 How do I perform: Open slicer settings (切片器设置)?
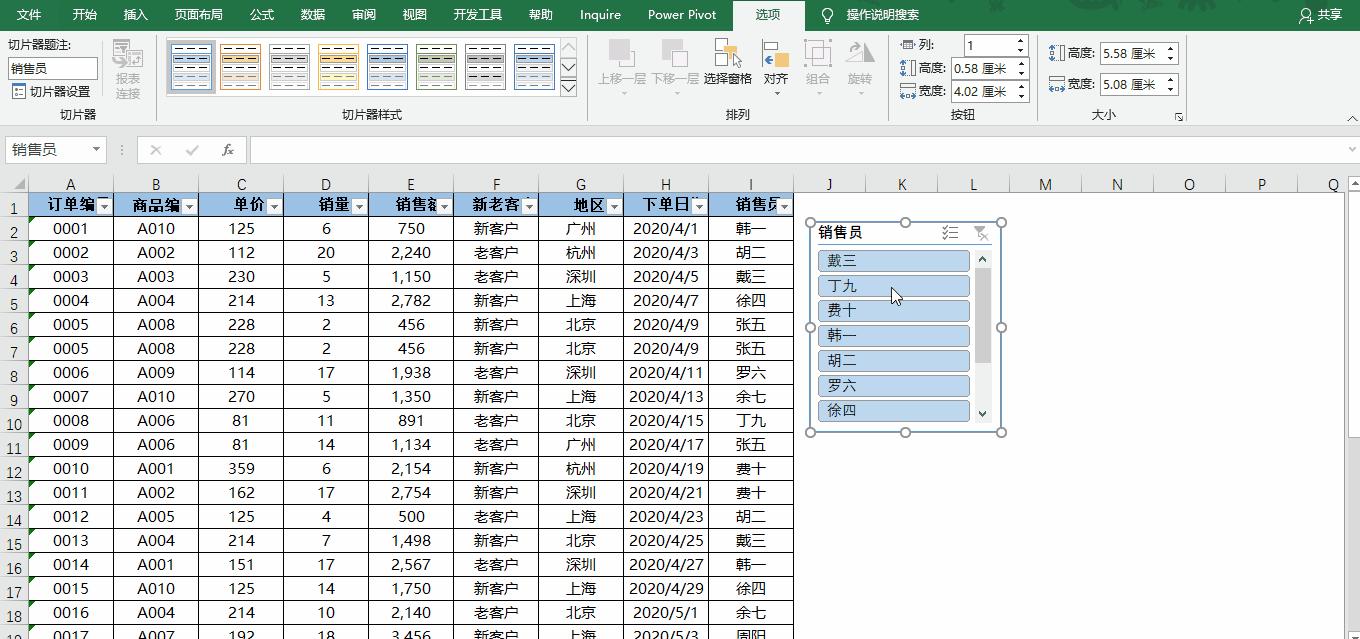(x=52, y=91)
